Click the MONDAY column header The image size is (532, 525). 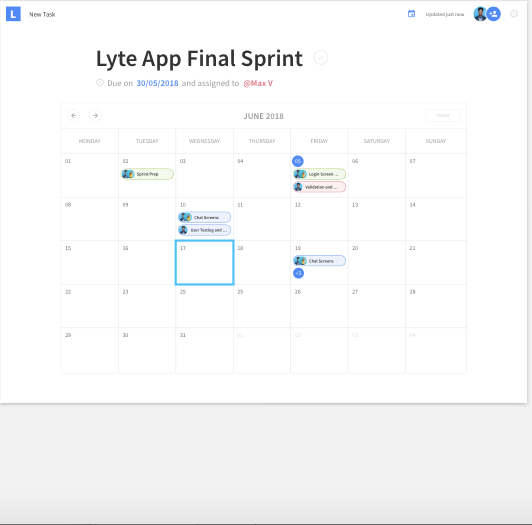(90, 141)
